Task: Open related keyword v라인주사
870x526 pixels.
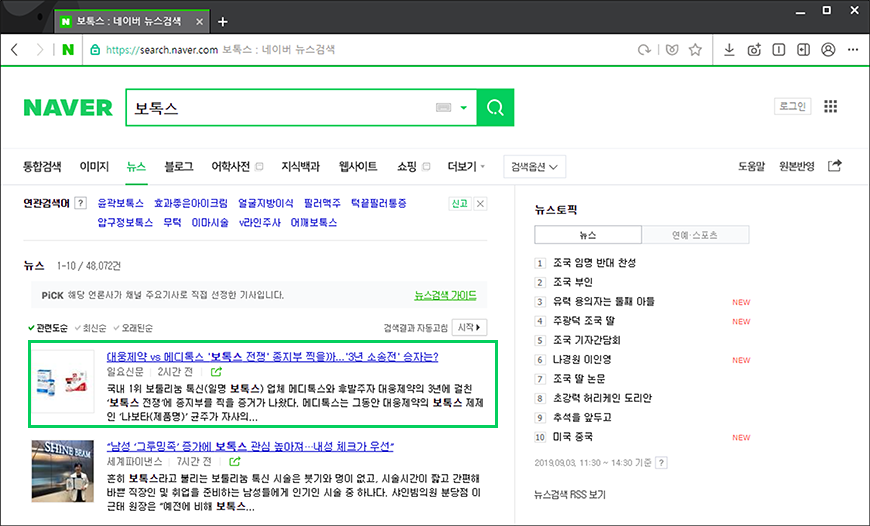Action: [x=260, y=222]
